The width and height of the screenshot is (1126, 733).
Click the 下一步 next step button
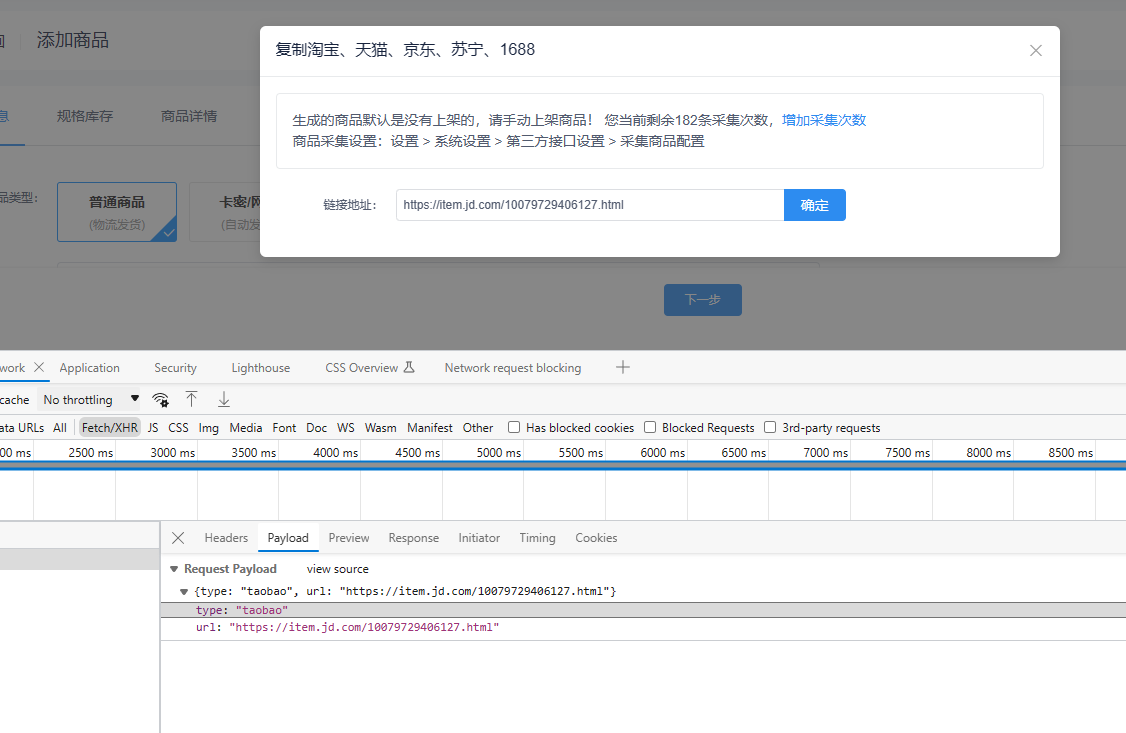click(702, 300)
